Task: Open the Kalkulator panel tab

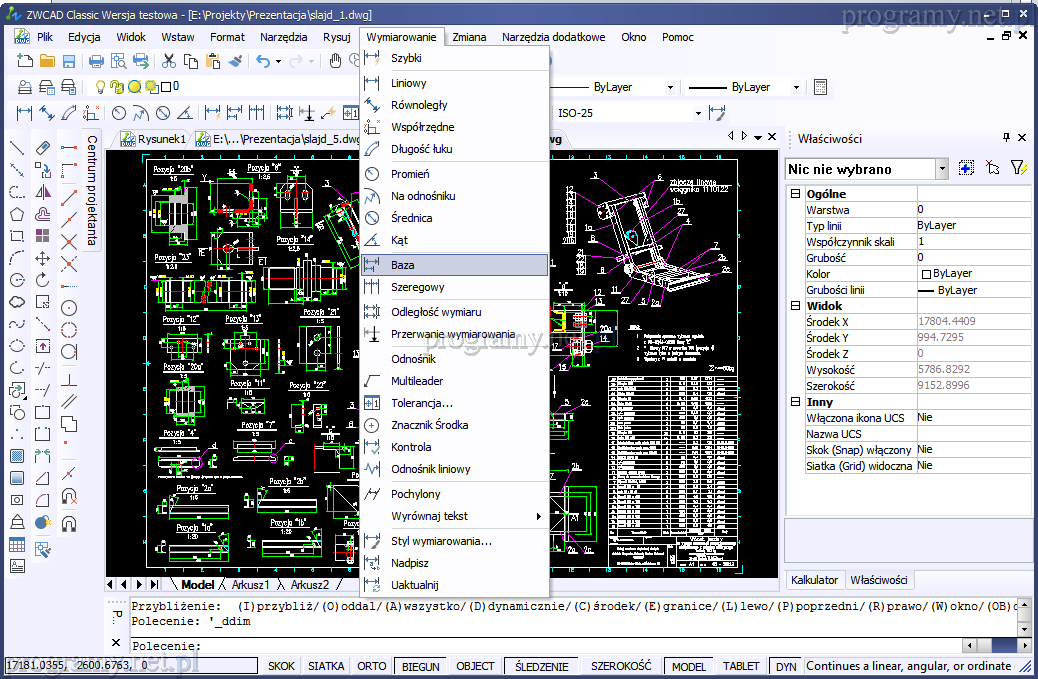Action: [814, 580]
